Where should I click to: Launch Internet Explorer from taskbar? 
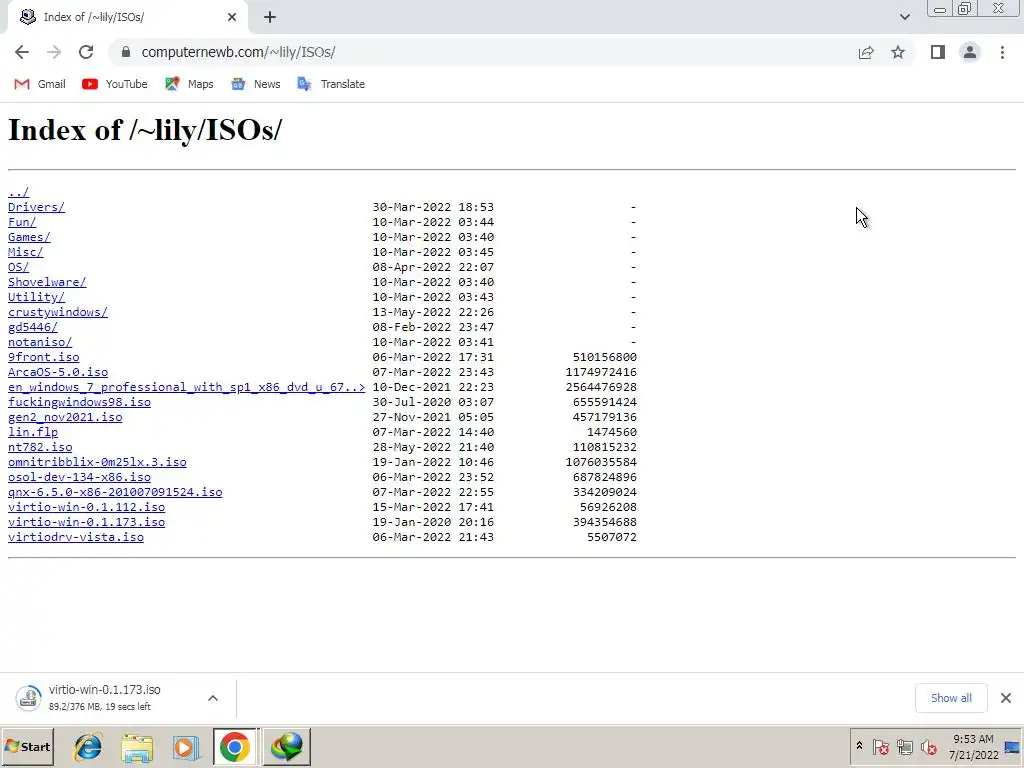[88, 747]
